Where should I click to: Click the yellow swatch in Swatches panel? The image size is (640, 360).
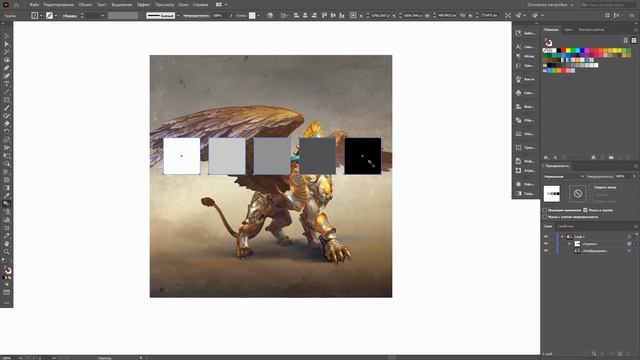(568, 51)
